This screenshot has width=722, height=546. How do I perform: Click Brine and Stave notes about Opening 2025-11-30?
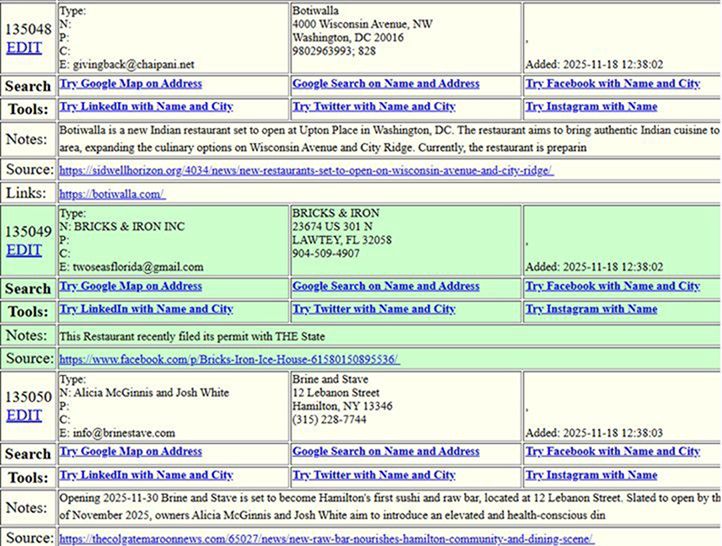coord(390,506)
